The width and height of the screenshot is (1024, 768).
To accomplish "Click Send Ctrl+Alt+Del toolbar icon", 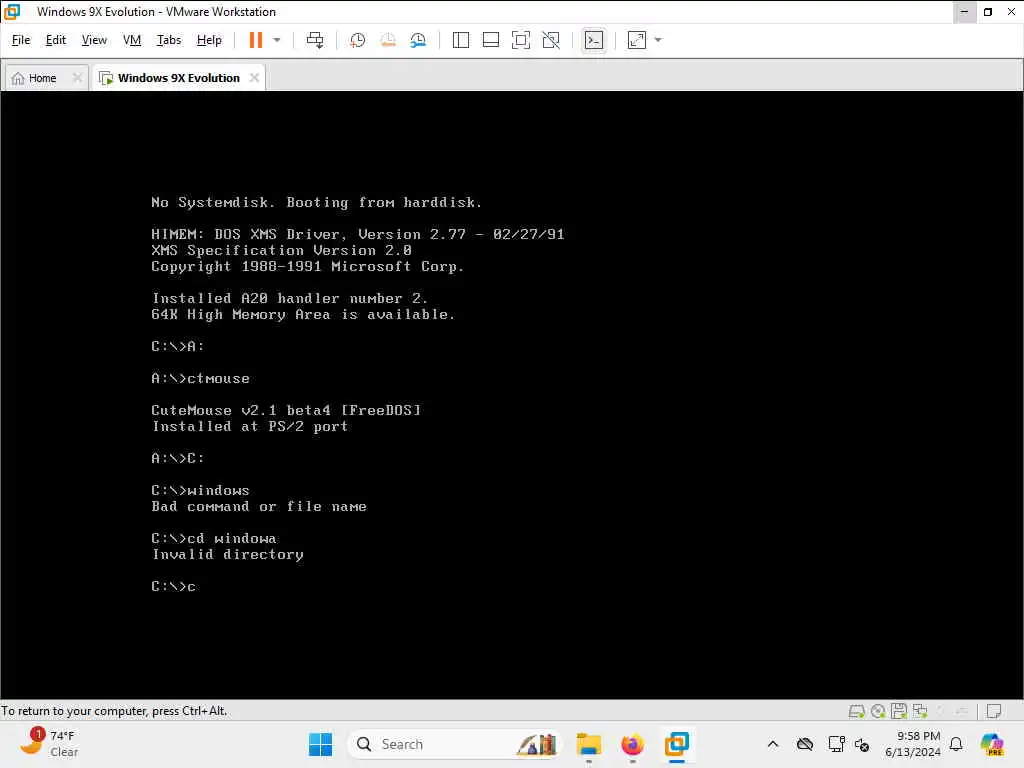I will click(x=315, y=40).
